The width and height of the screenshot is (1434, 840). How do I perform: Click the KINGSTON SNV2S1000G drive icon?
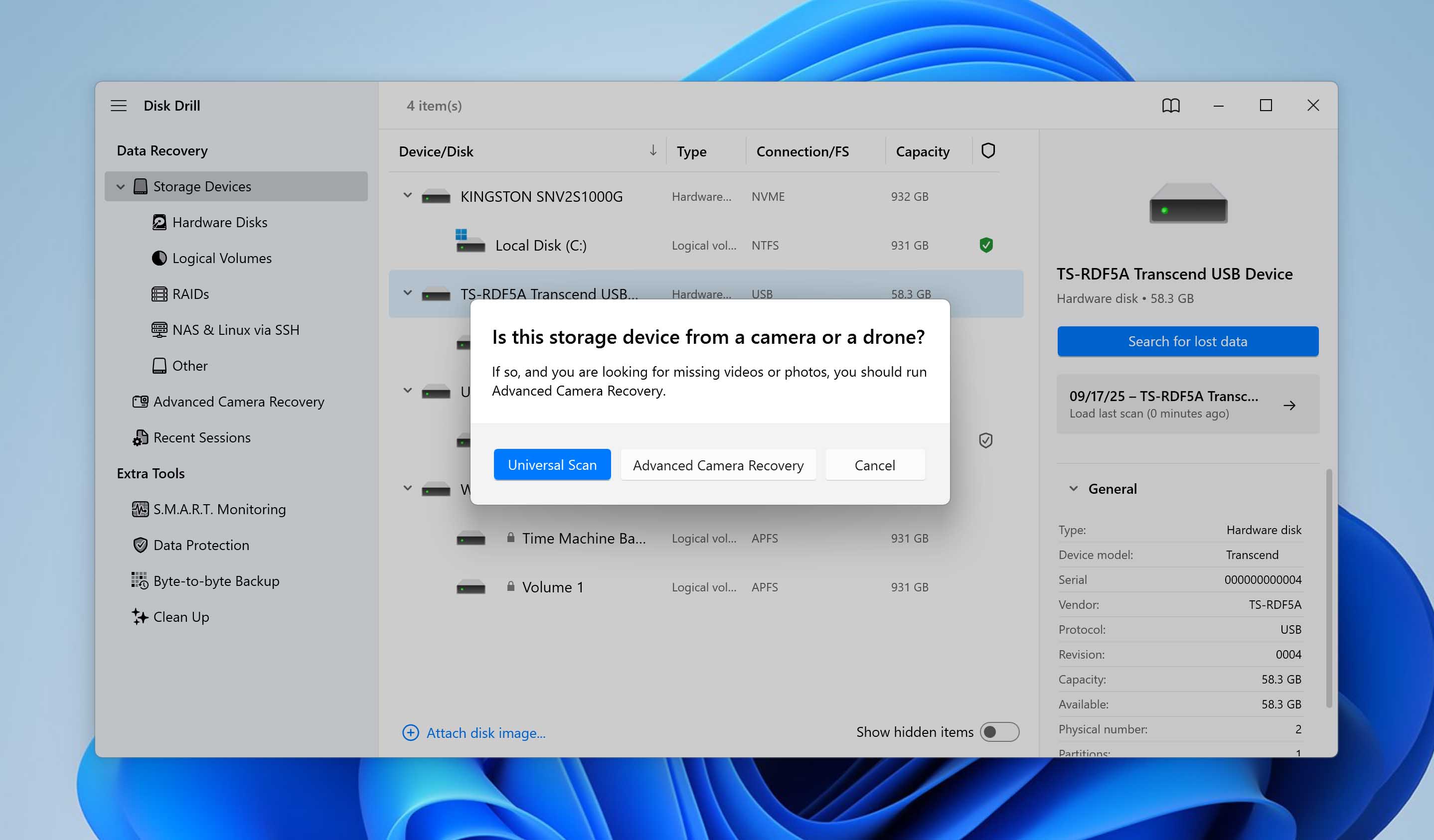436,197
